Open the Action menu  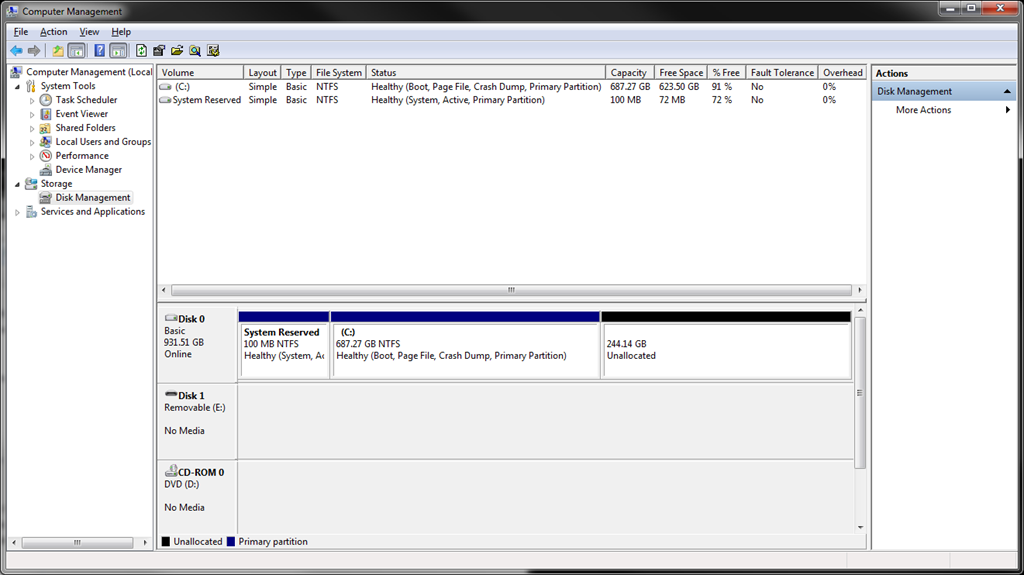(x=54, y=31)
